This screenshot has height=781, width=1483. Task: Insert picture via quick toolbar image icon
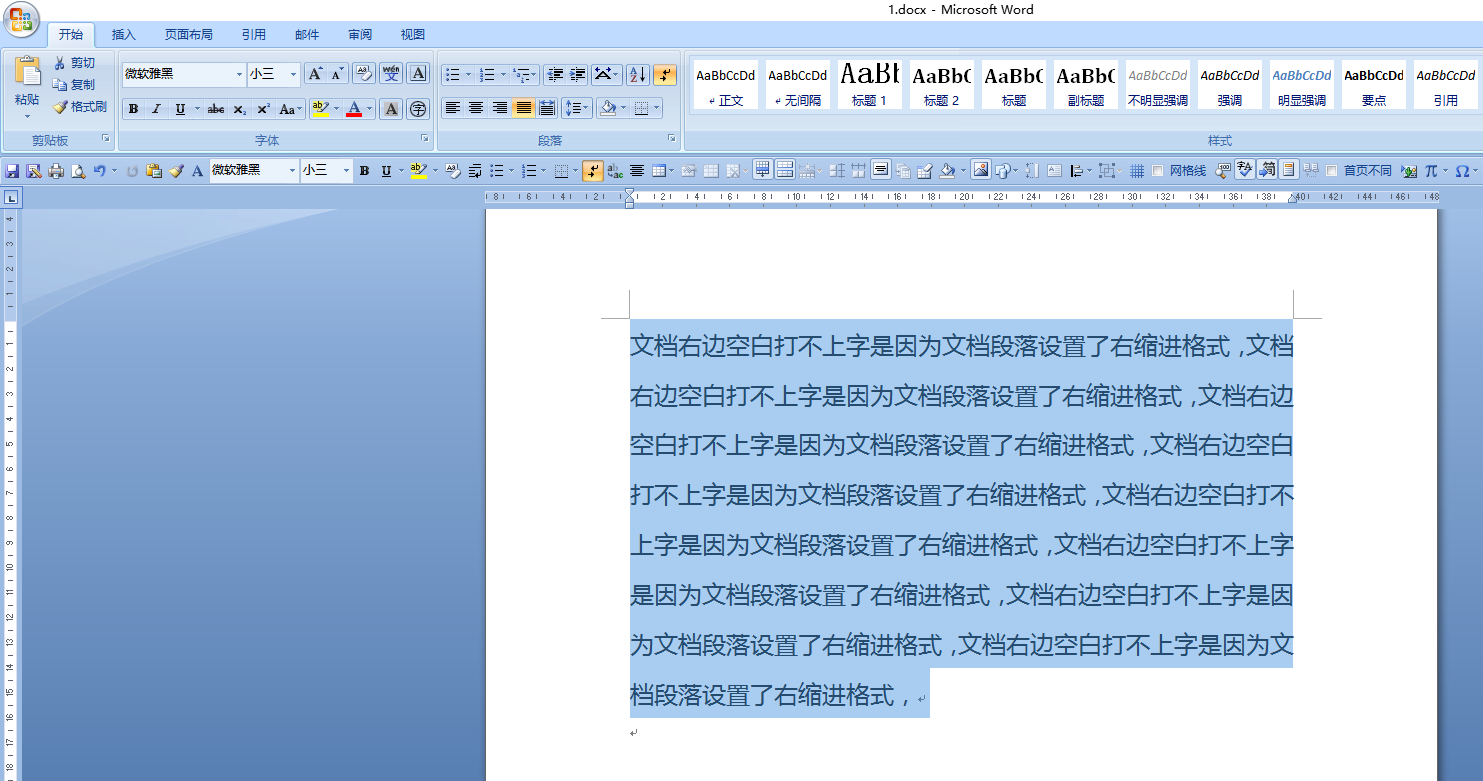pos(980,171)
